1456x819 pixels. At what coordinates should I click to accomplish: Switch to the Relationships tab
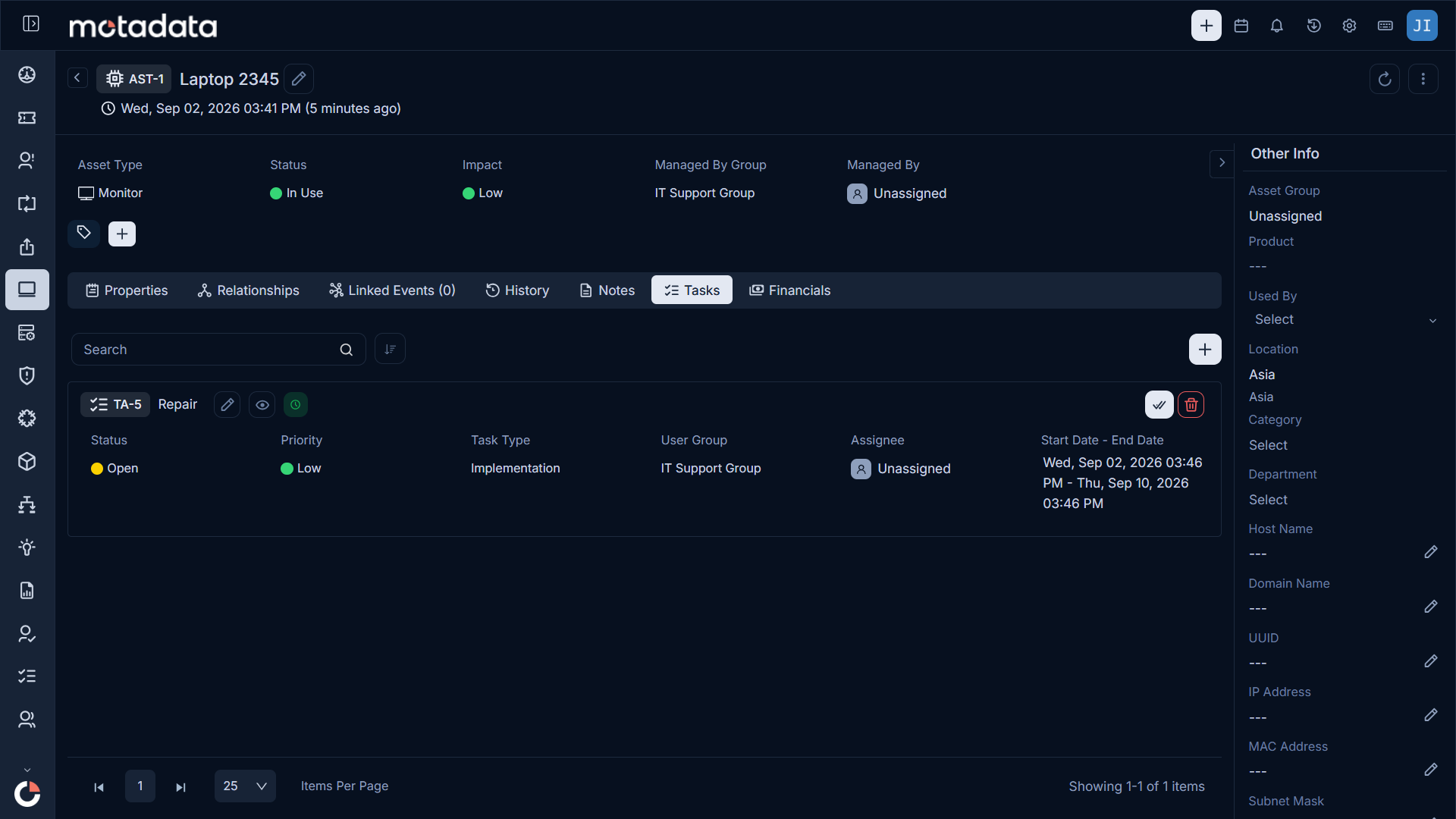(248, 290)
